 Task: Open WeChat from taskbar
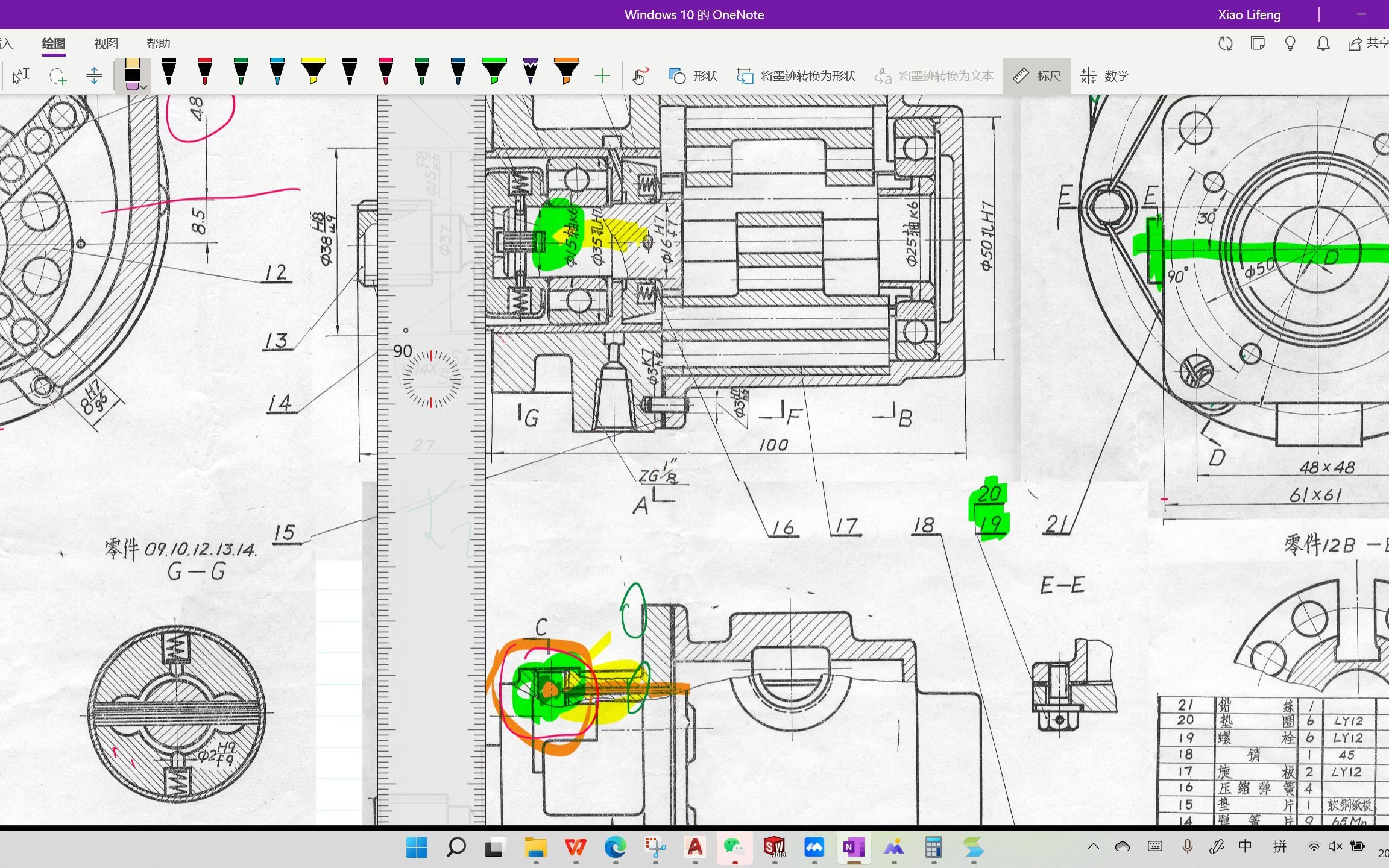click(734, 848)
